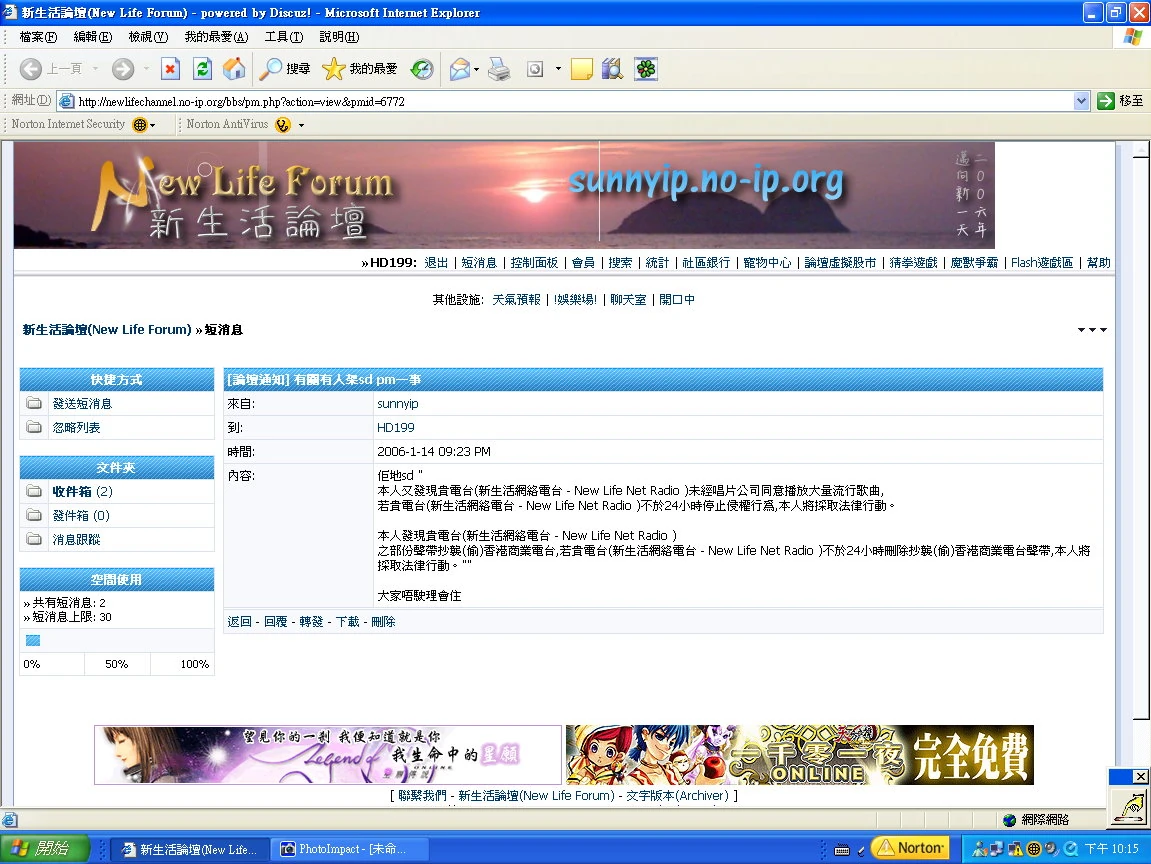
Task: Click the Research book toolbar icon
Action: (x=612, y=69)
